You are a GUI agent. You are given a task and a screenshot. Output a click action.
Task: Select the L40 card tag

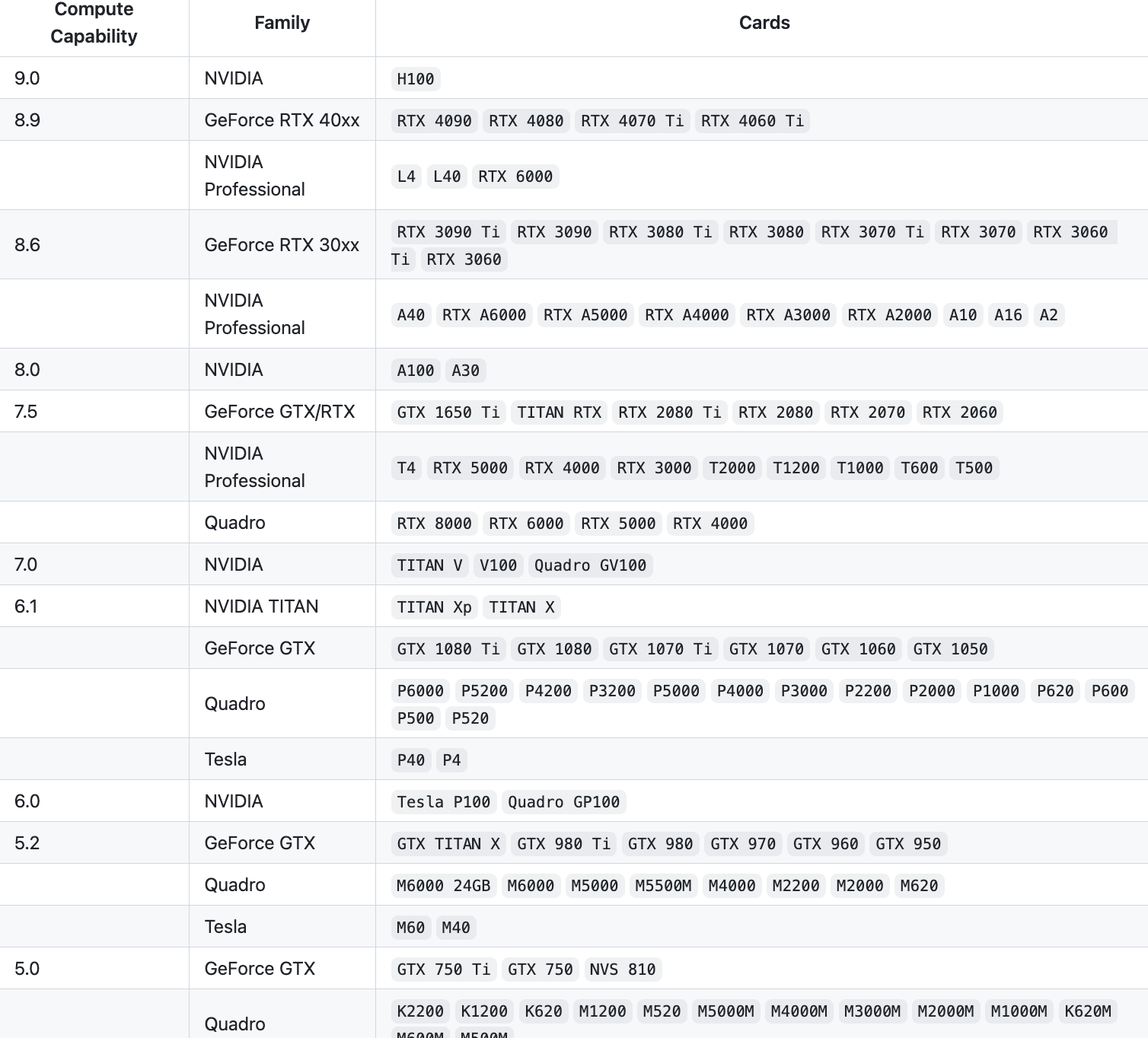click(x=447, y=177)
